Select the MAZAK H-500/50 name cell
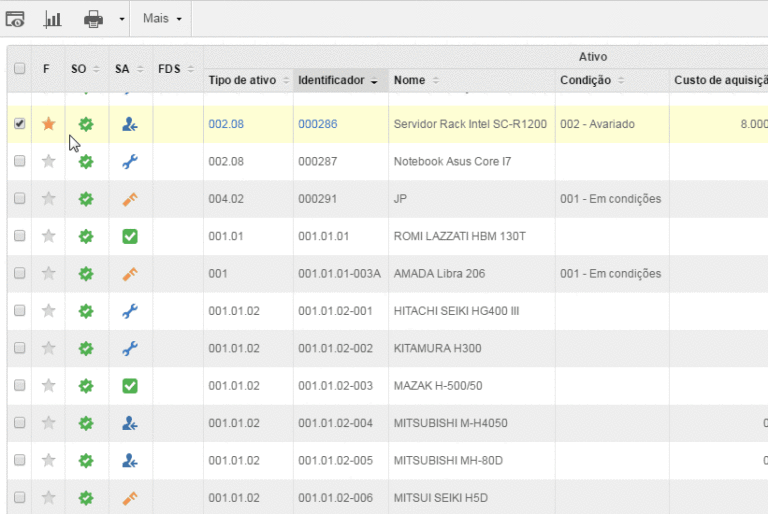 (440, 386)
